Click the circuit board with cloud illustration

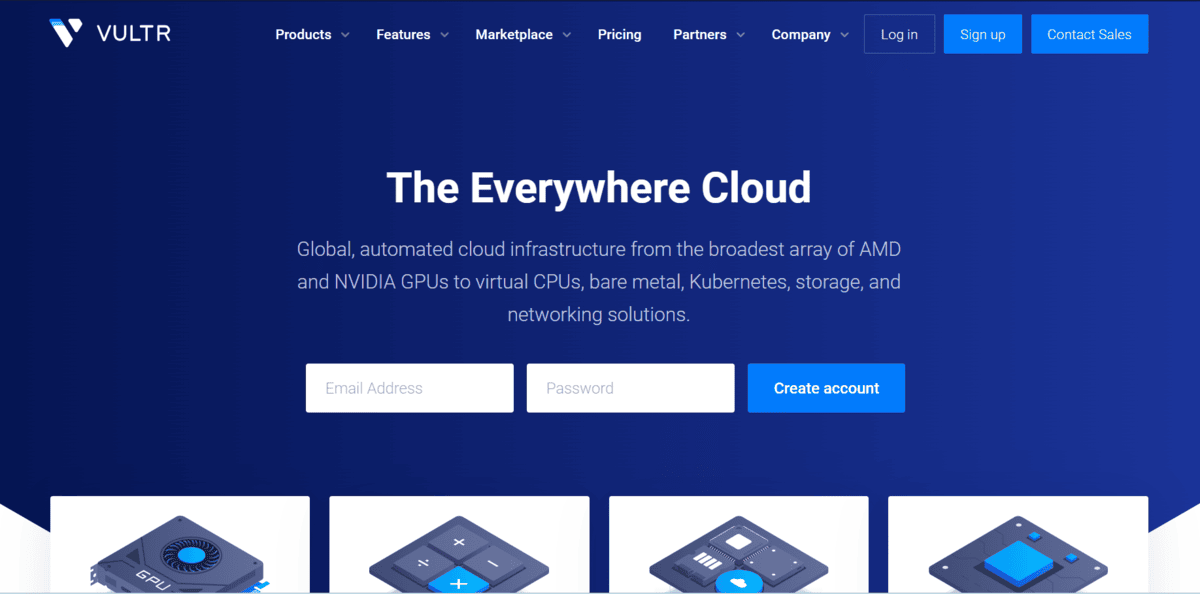738,558
